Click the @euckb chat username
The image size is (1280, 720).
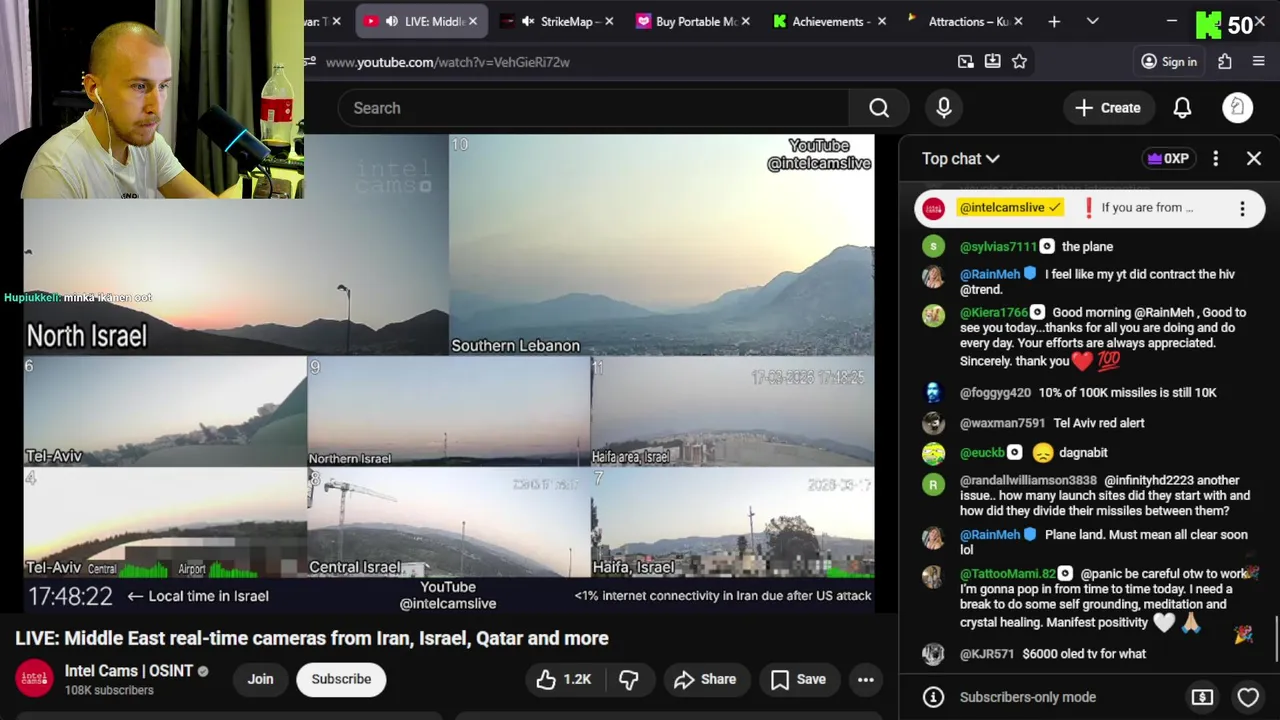982,453
